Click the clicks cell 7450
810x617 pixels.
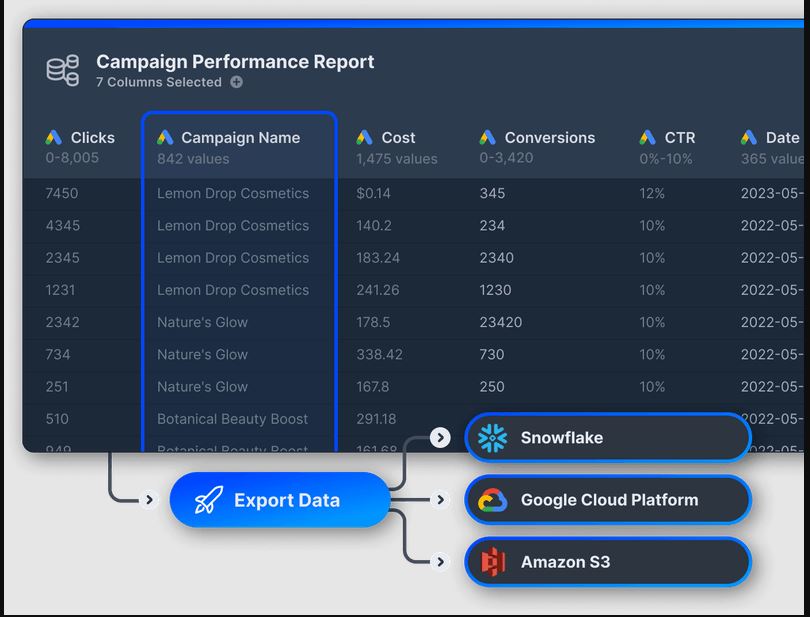62,193
